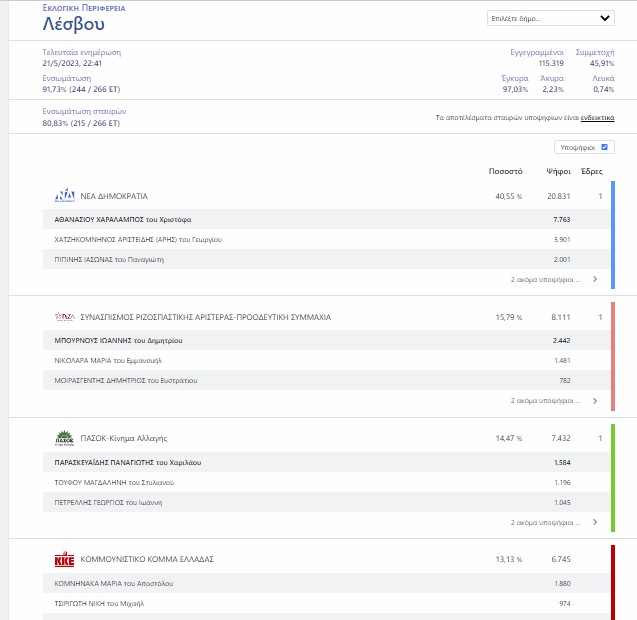The image size is (637, 620).
Task: Expand 2 more candidates under SYRIZA
Action: point(544,401)
